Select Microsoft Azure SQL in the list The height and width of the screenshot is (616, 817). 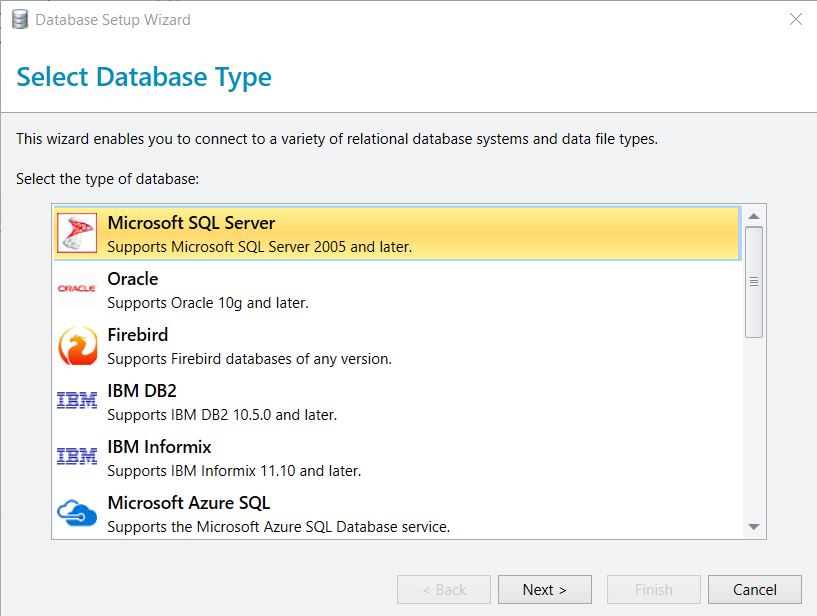[x=398, y=513]
